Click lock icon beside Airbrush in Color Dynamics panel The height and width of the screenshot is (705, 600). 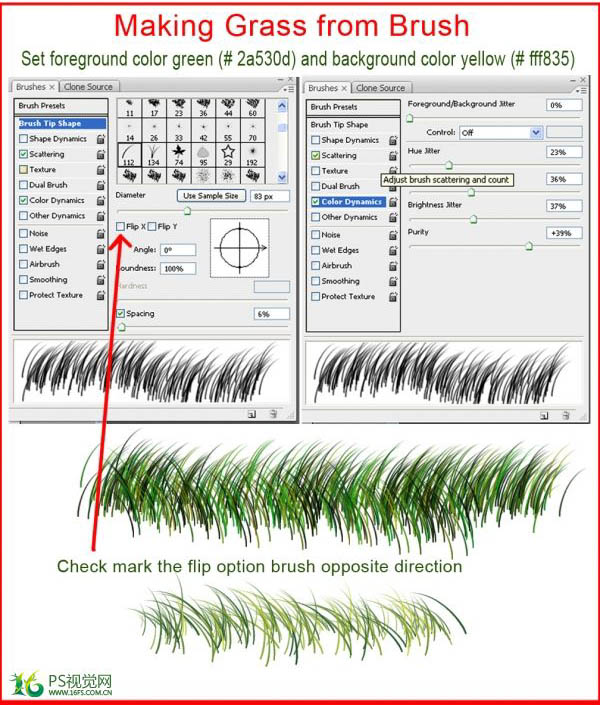[x=393, y=266]
